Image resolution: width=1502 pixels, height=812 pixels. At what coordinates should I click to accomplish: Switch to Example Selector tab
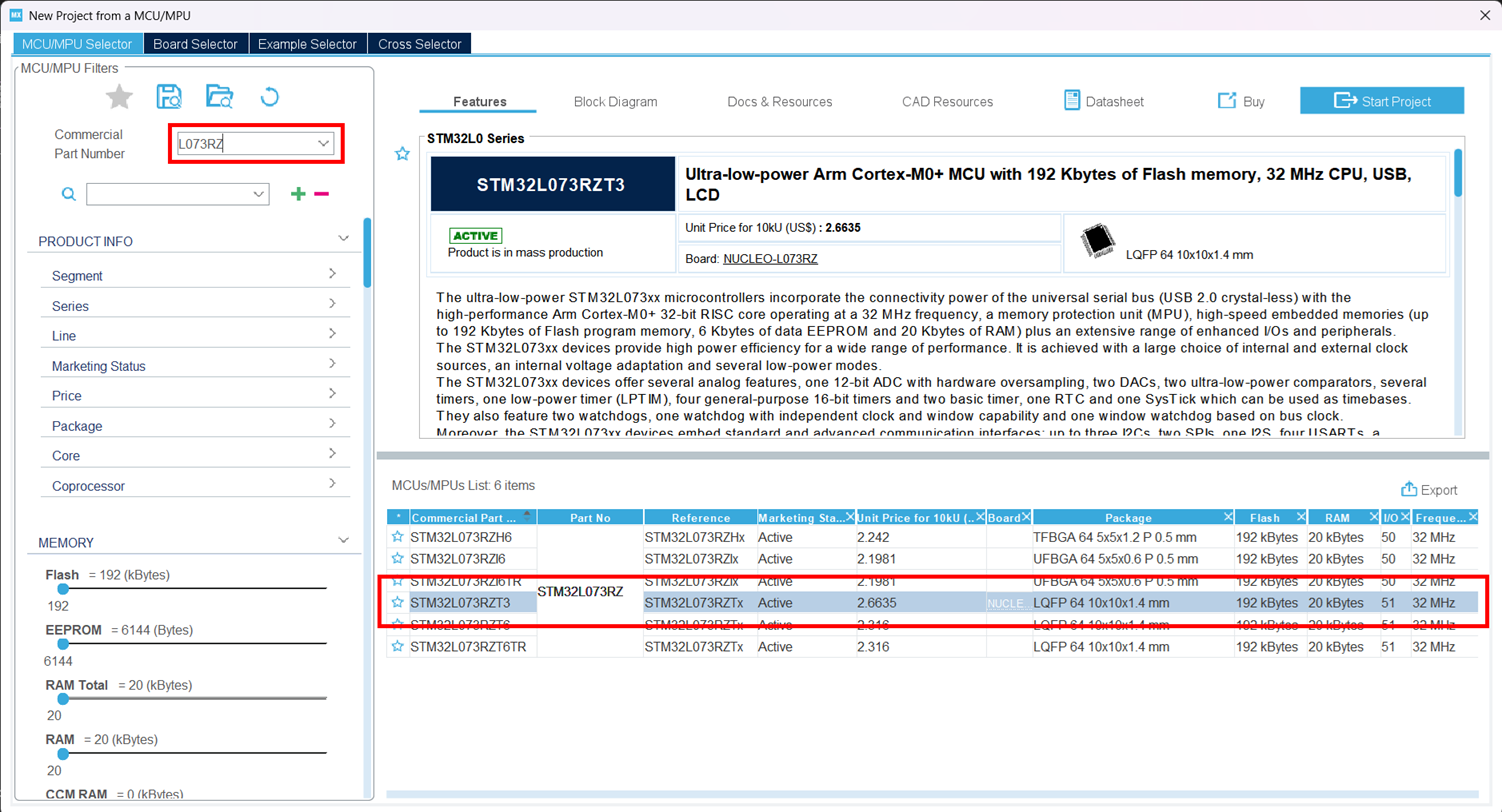(307, 44)
